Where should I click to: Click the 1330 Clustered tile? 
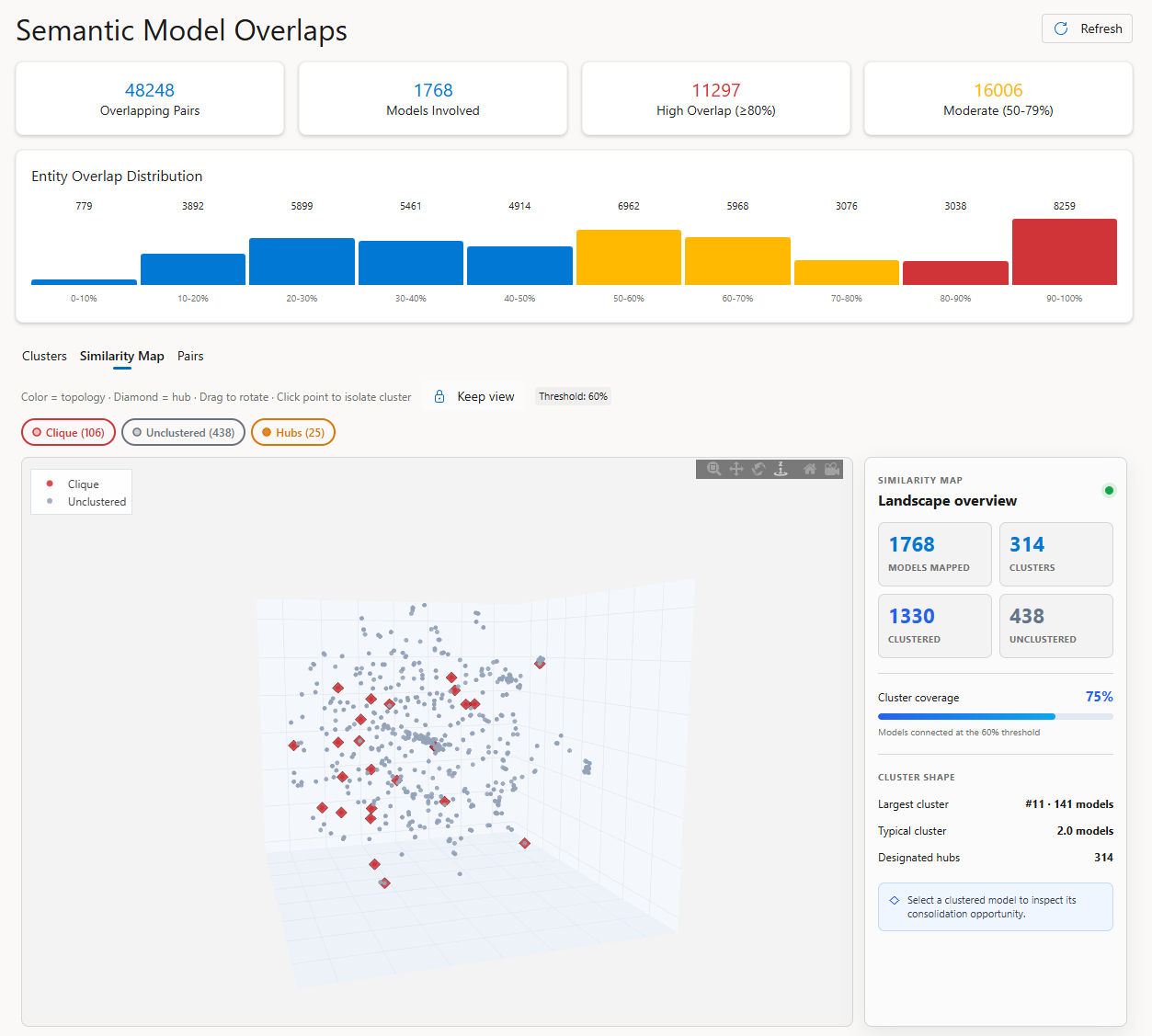point(935,626)
